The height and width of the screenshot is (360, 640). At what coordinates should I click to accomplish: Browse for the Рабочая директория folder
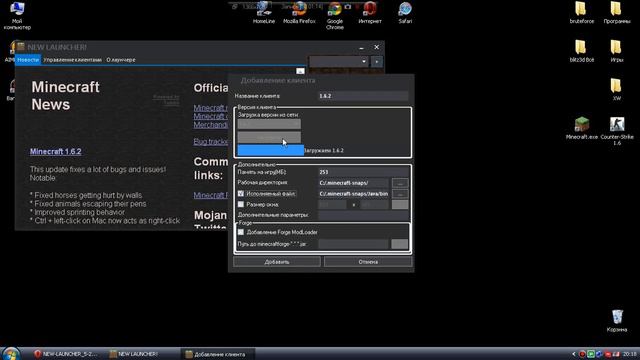pyautogui.click(x=400, y=183)
